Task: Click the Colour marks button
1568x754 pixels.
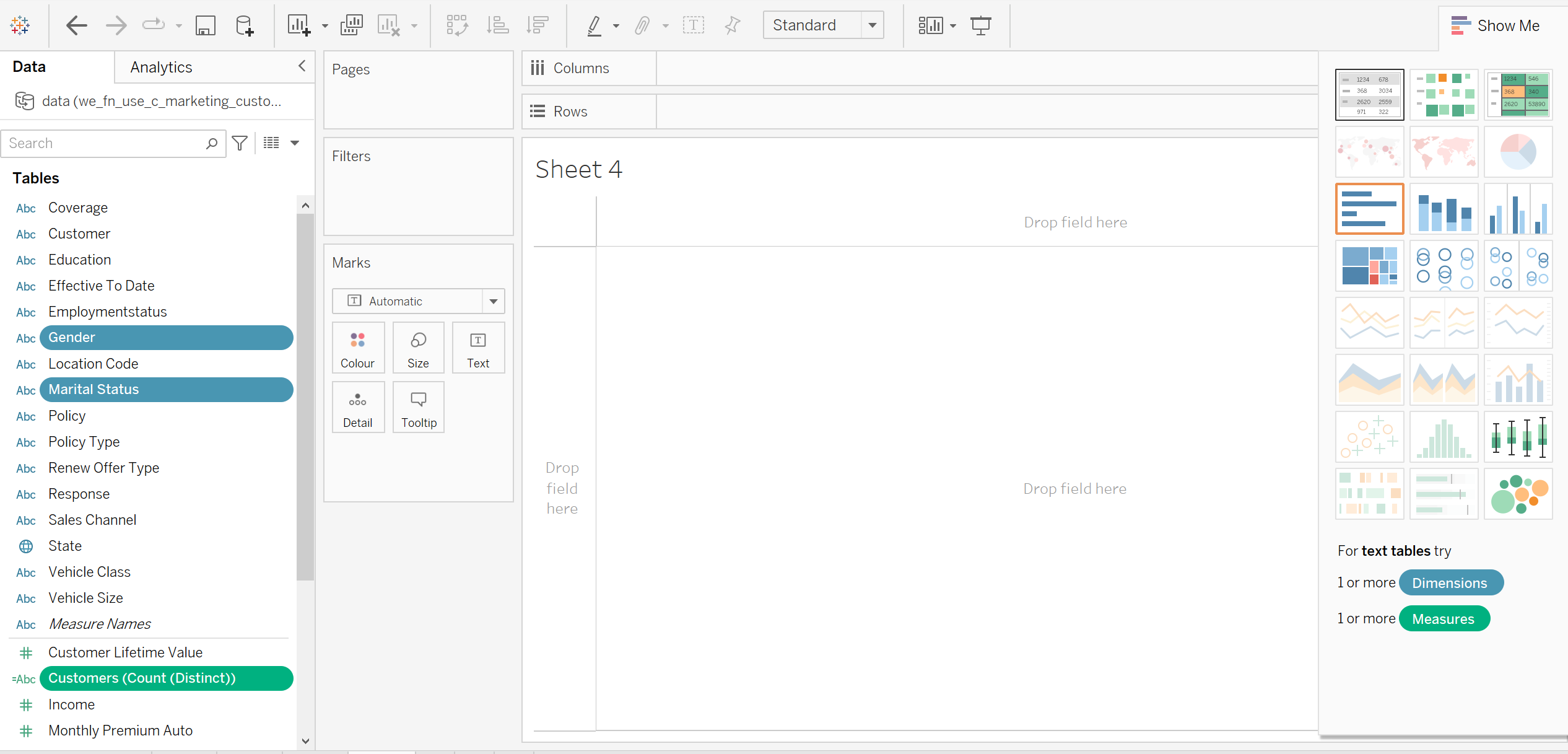Action: coord(357,348)
